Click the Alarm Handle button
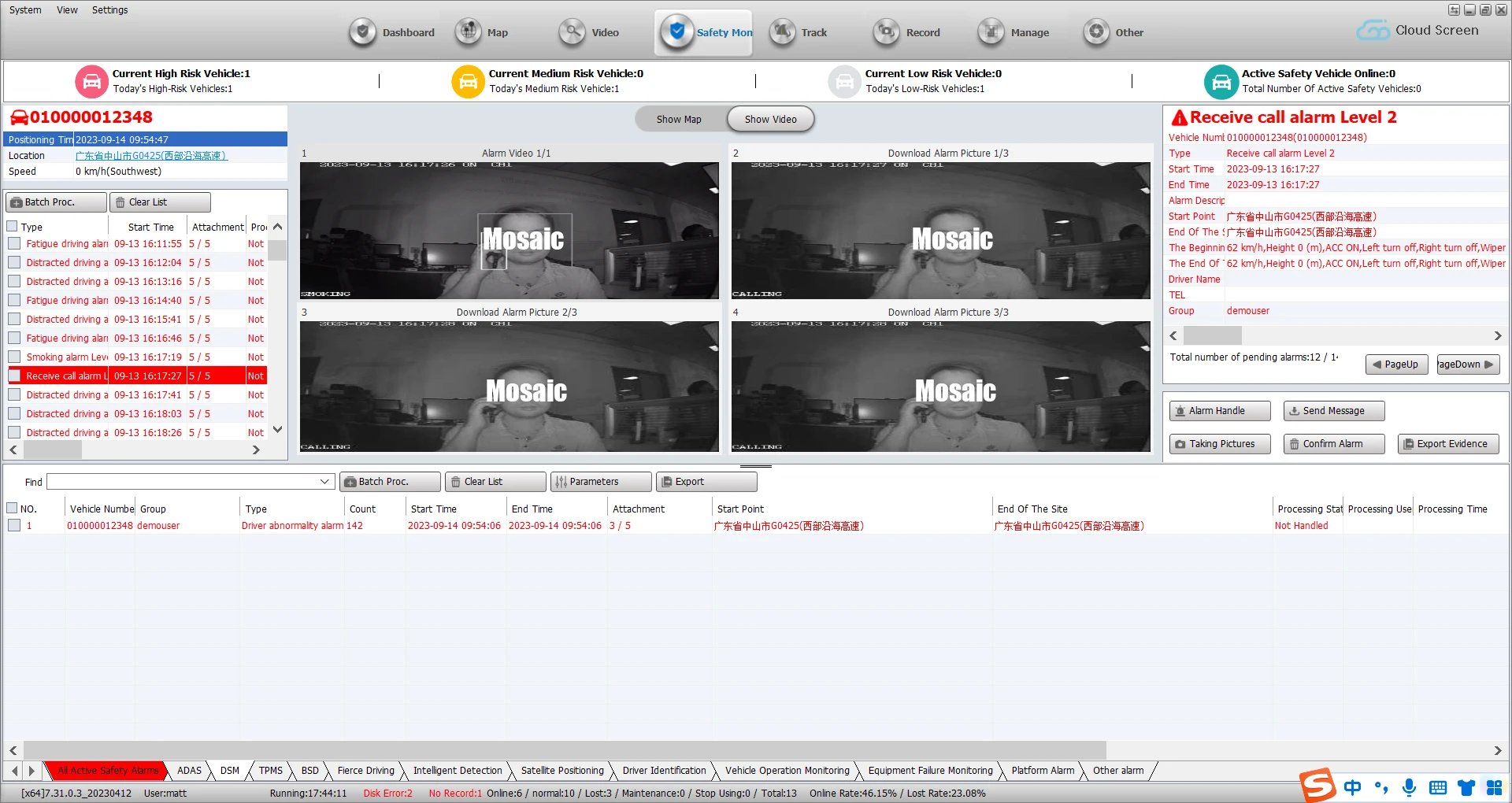 [x=1220, y=411]
